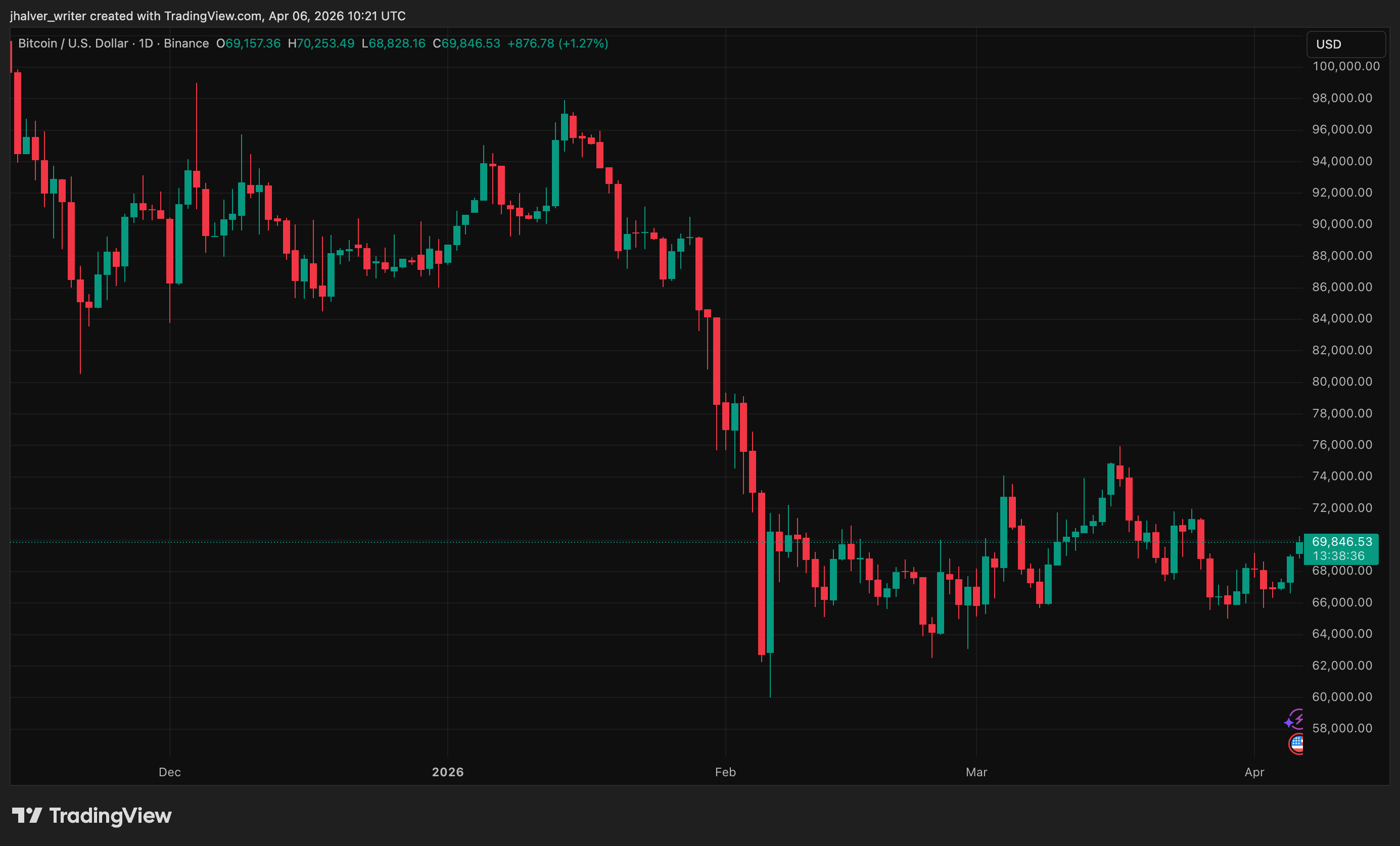Click the close value C69,846.53
This screenshot has height=846, width=1400.
[466, 43]
